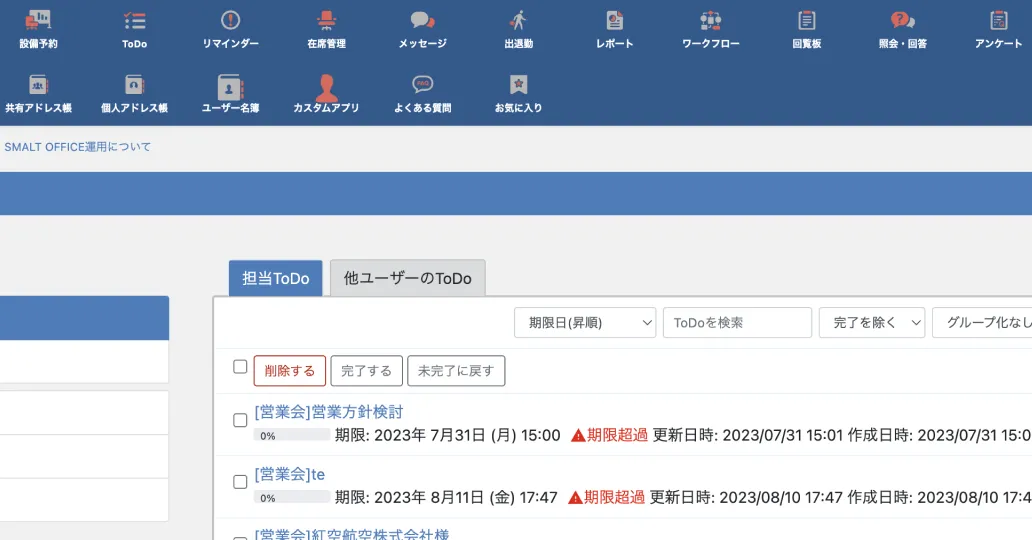Open the カスタムアプリ custom app icon

(326, 92)
